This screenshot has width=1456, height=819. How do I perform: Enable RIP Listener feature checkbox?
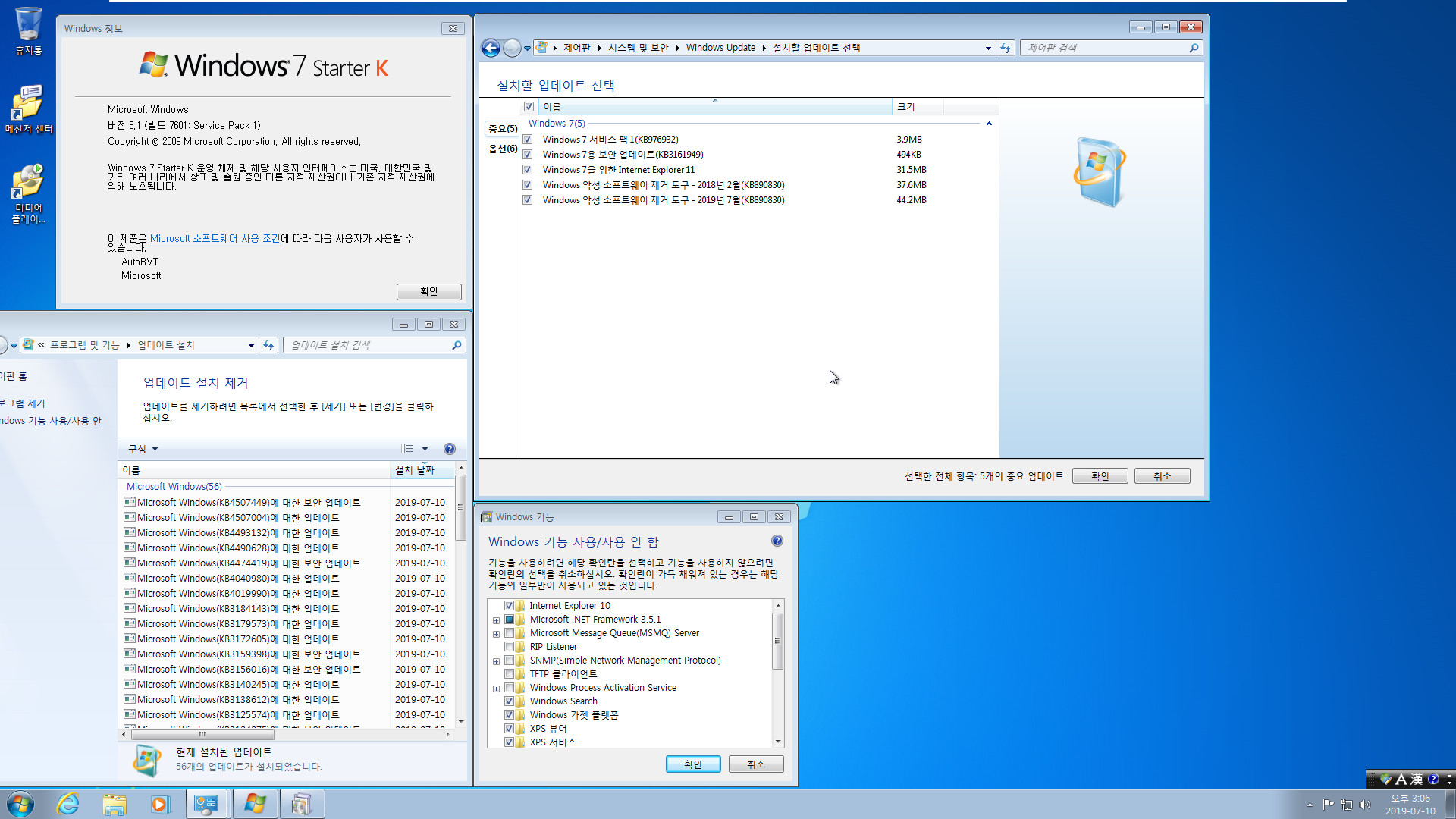click(509, 647)
